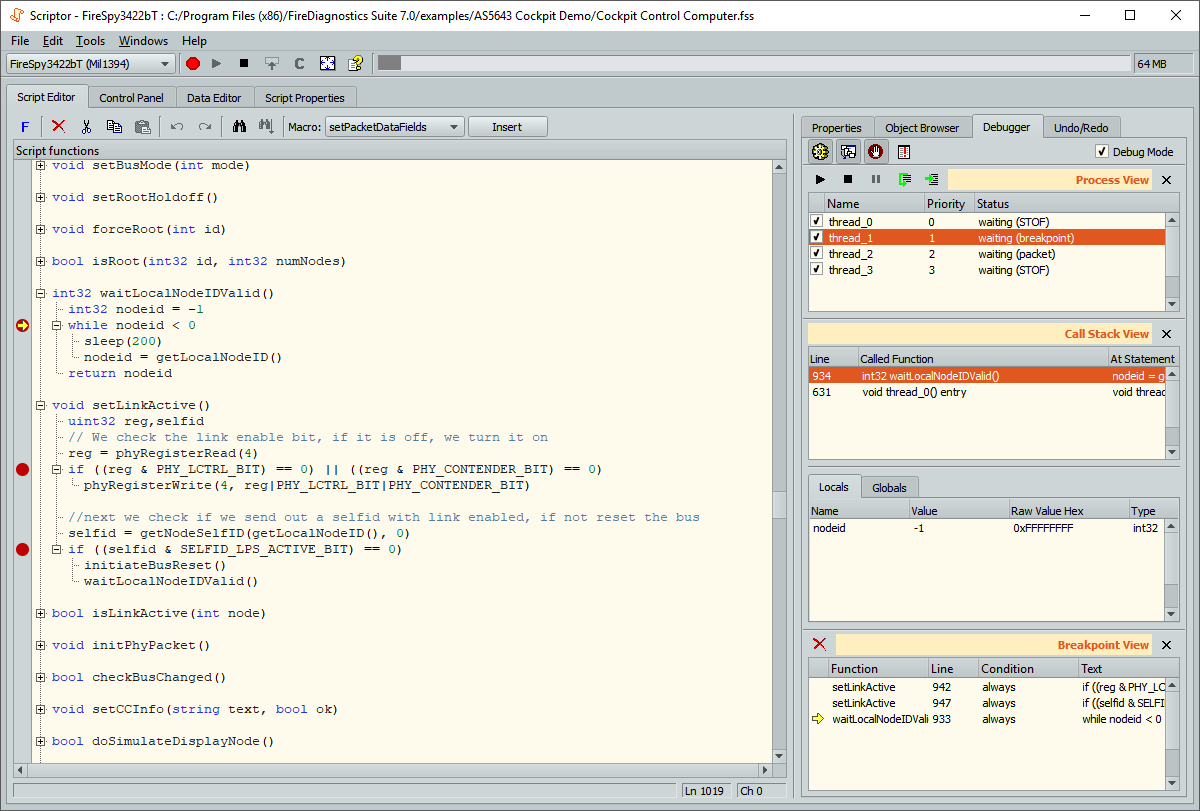
Task: Click the find-next binoculars icon
Action: tap(266, 126)
